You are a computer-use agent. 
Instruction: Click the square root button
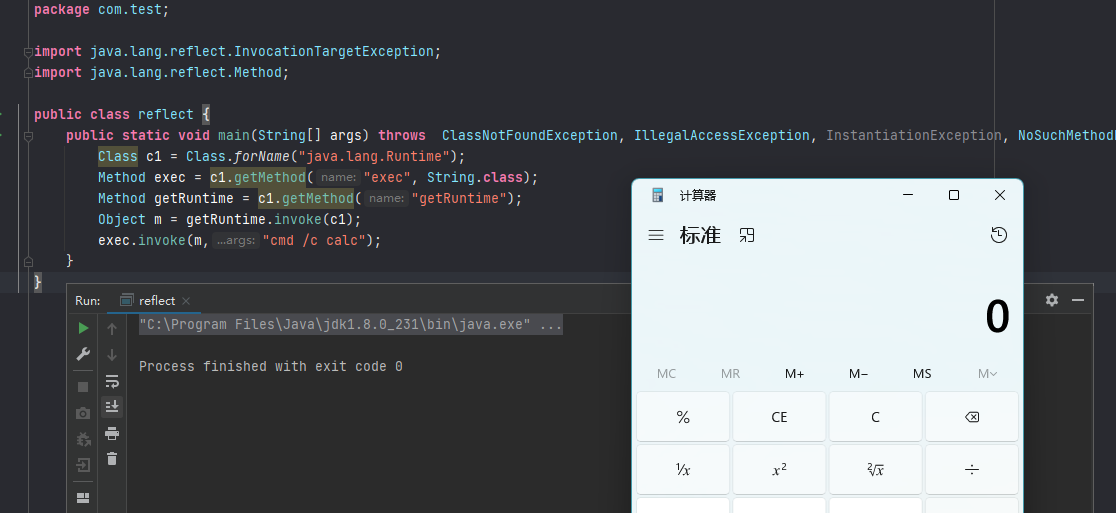click(x=875, y=470)
